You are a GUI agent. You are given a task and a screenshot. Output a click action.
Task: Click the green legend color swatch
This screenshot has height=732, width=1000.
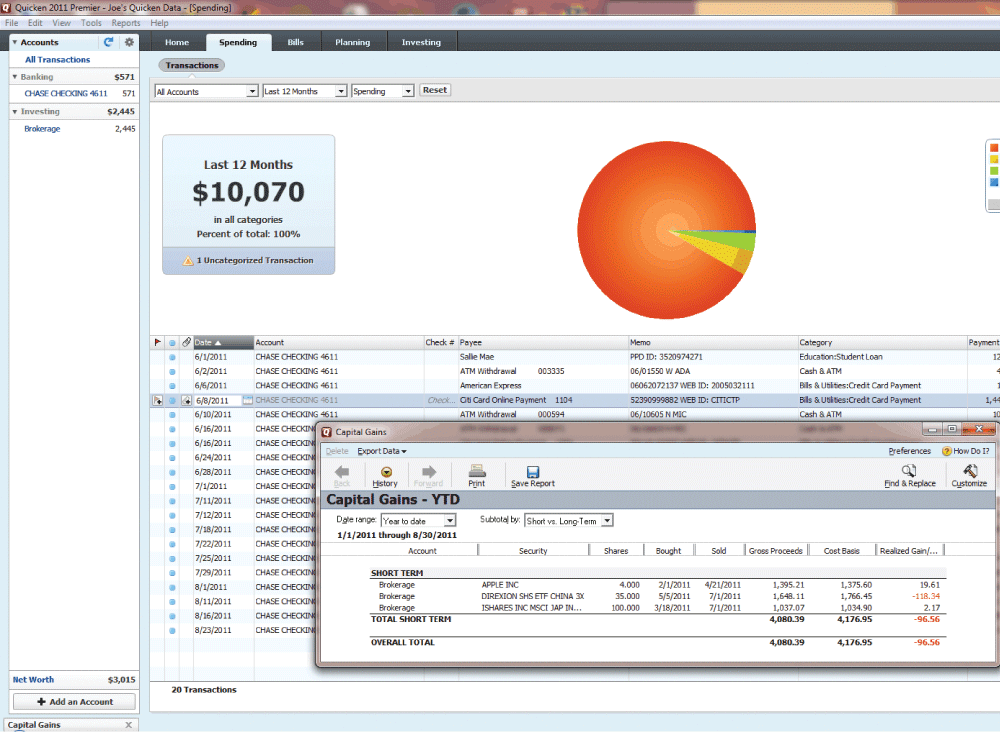994,171
